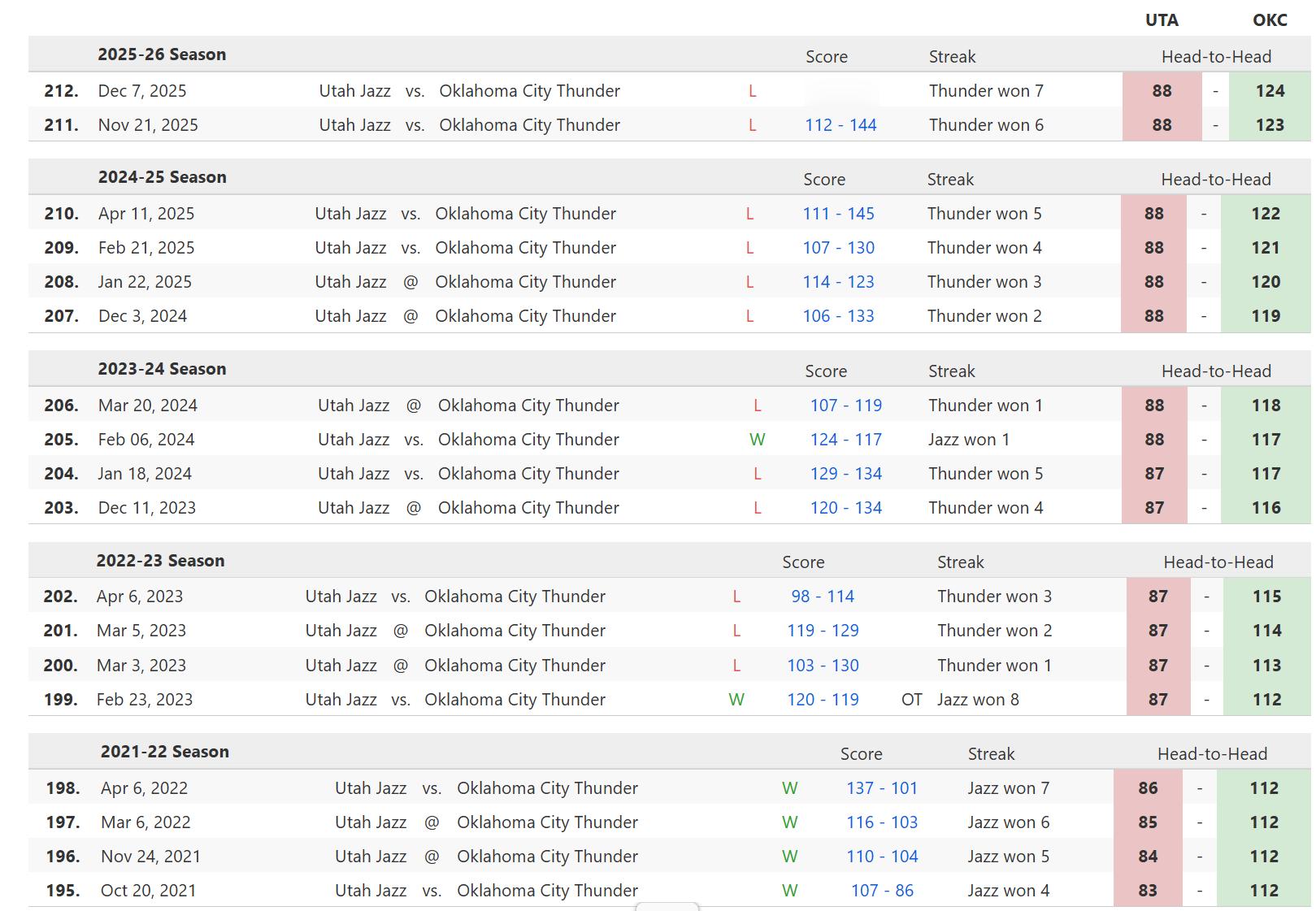Open the 120 - 134 box score

click(x=845, y=508)
